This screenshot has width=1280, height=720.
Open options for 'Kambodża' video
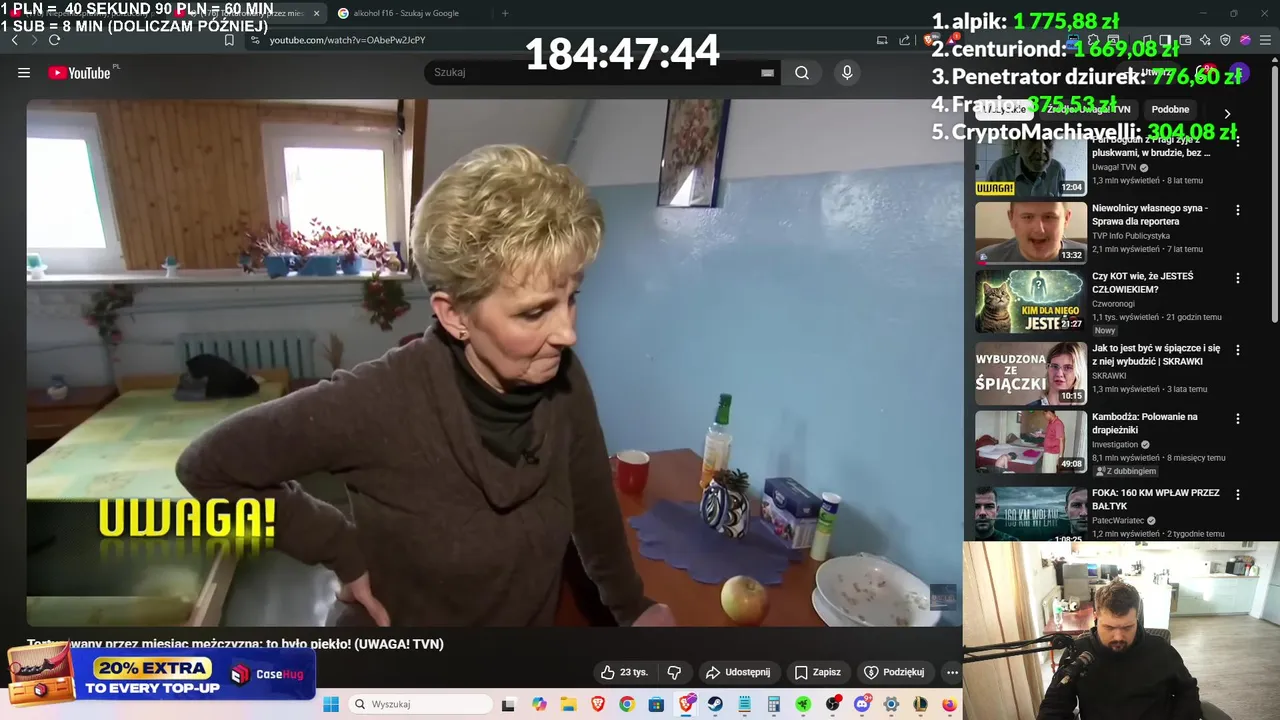[x=1238, y=418]
